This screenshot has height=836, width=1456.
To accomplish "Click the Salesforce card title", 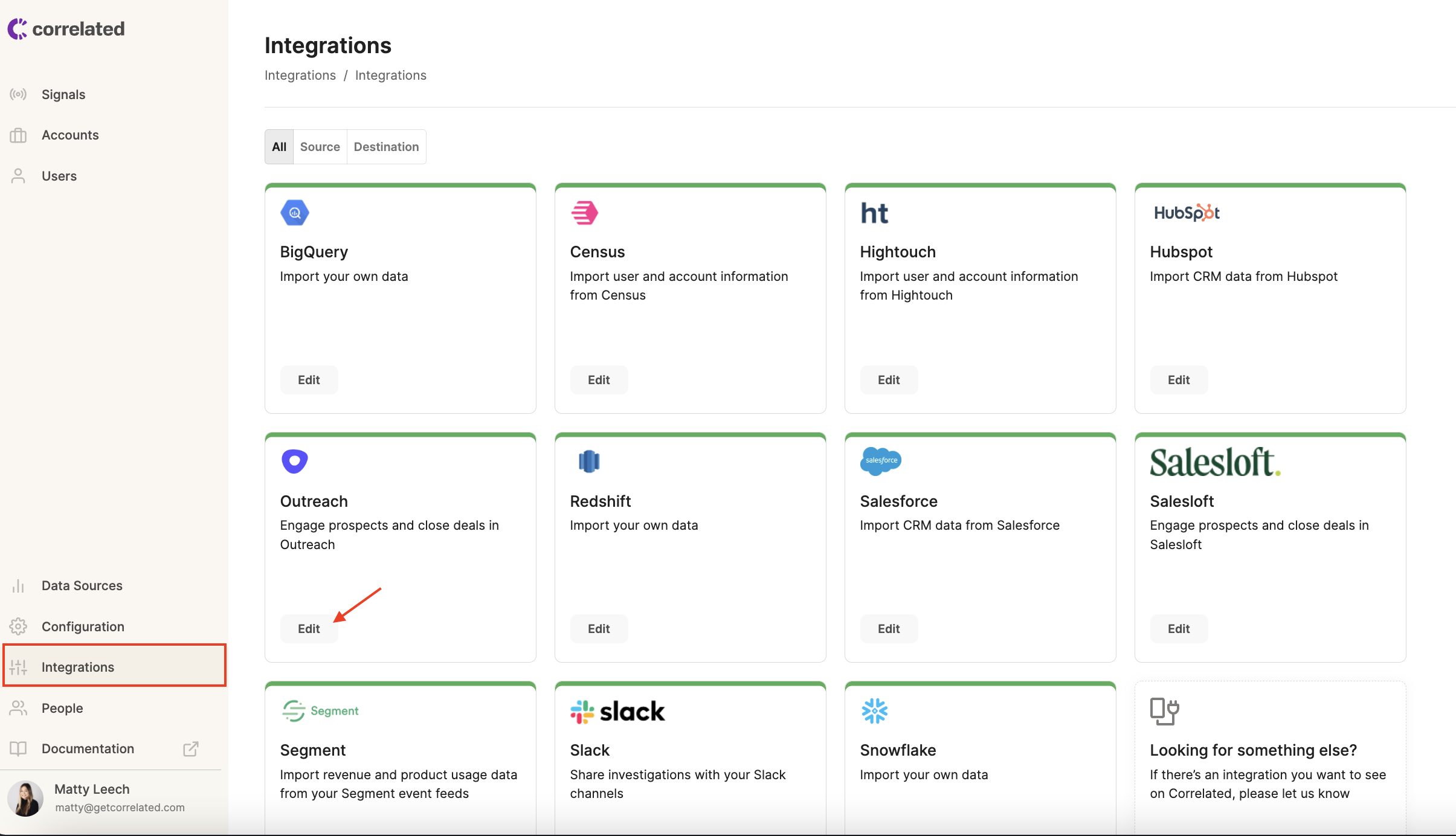I will 899,501.
